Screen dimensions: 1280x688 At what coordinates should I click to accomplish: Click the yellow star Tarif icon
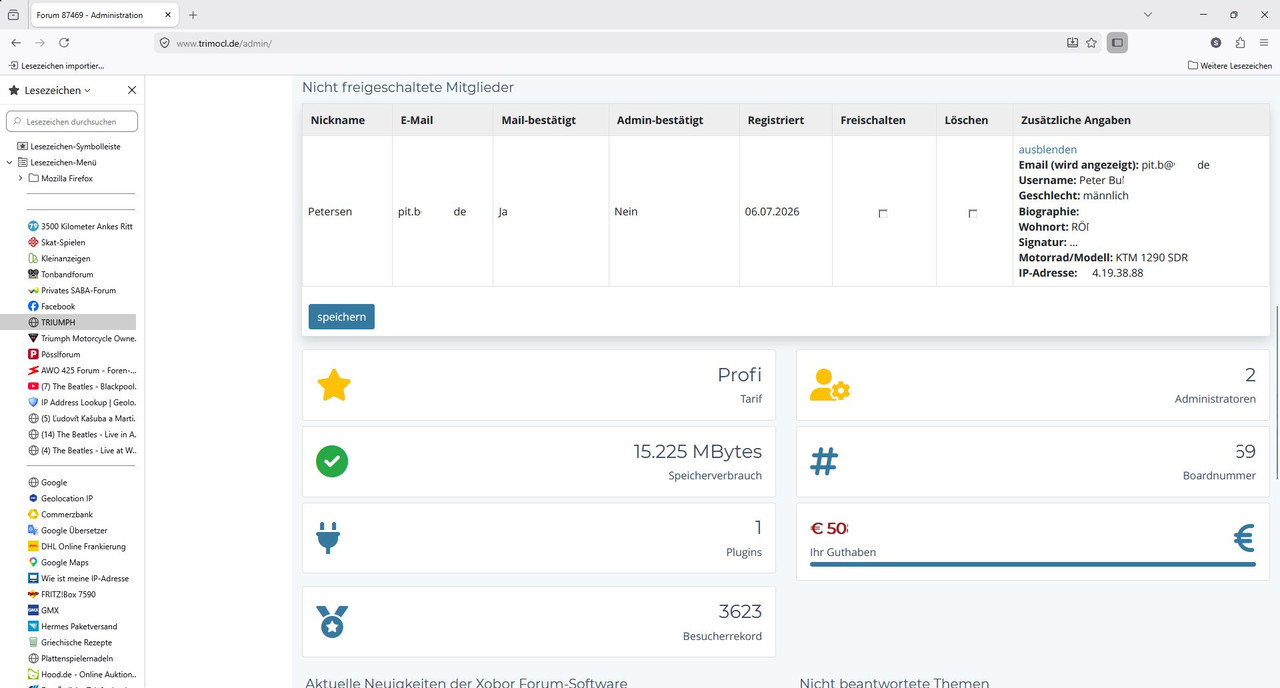tap(333, 385)
